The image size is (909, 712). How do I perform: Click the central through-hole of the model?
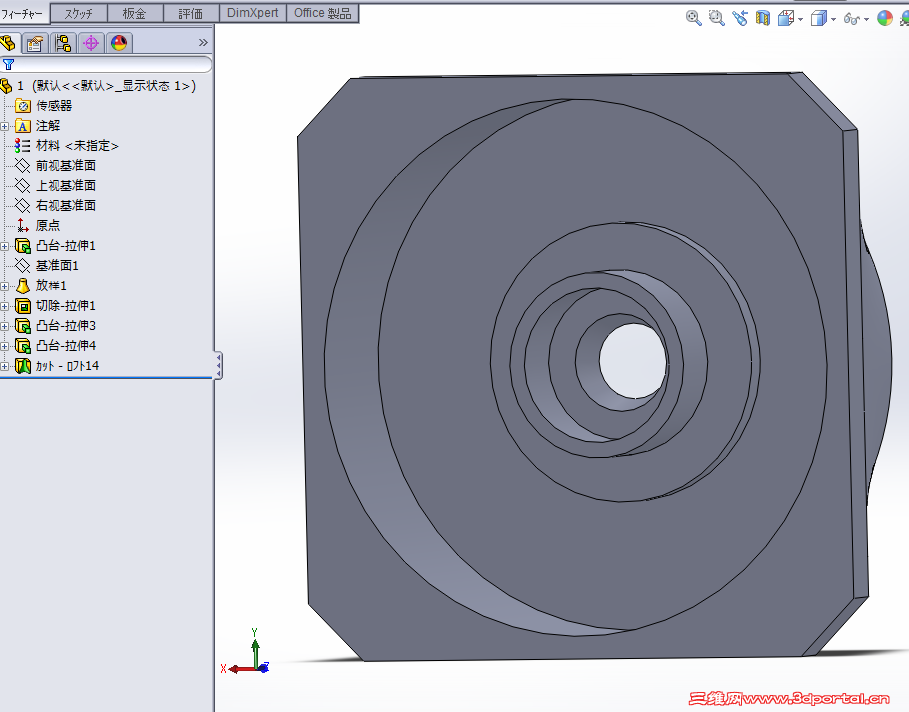(632, 361)
